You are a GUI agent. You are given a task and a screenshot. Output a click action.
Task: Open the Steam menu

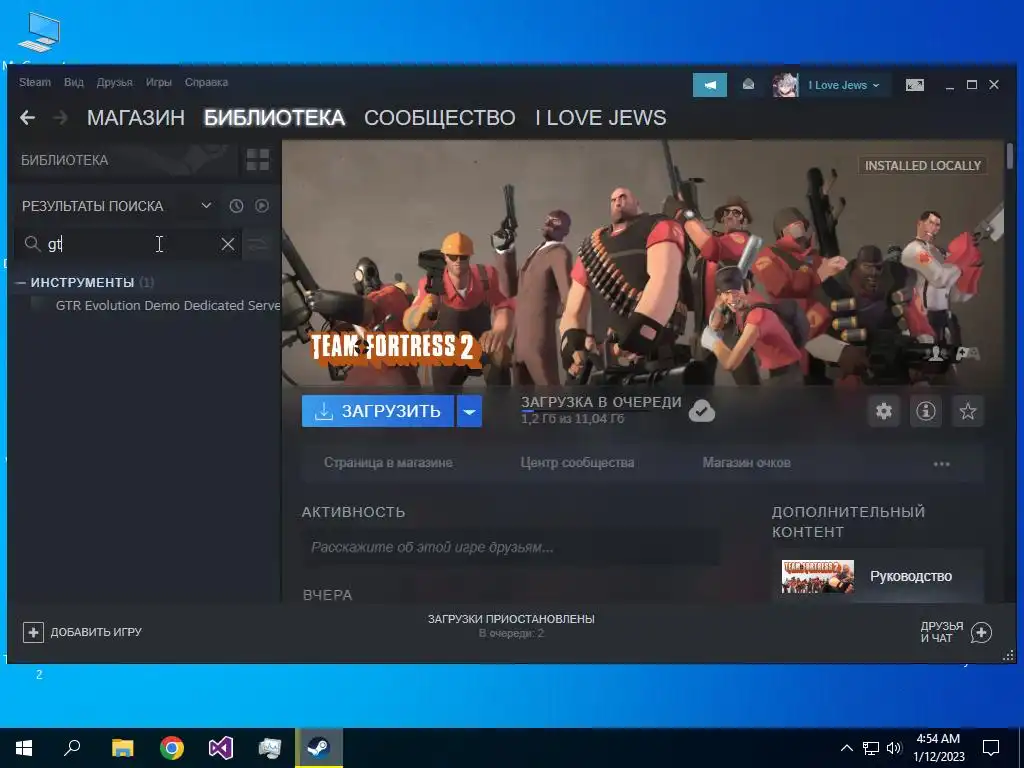tap(35, 82)
